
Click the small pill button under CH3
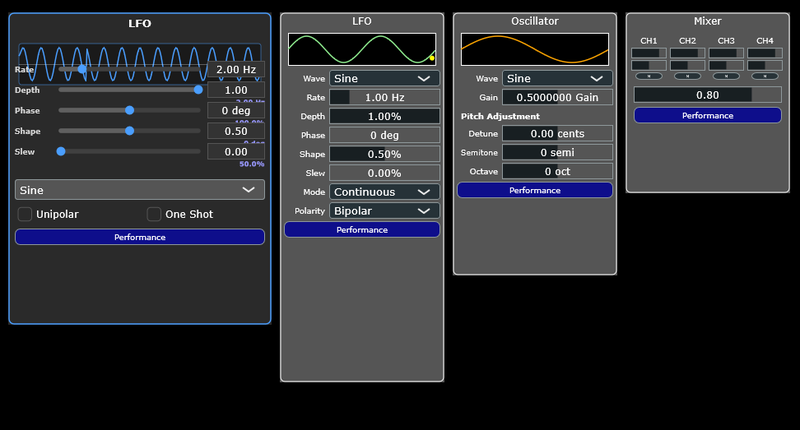tap(726, 75)
